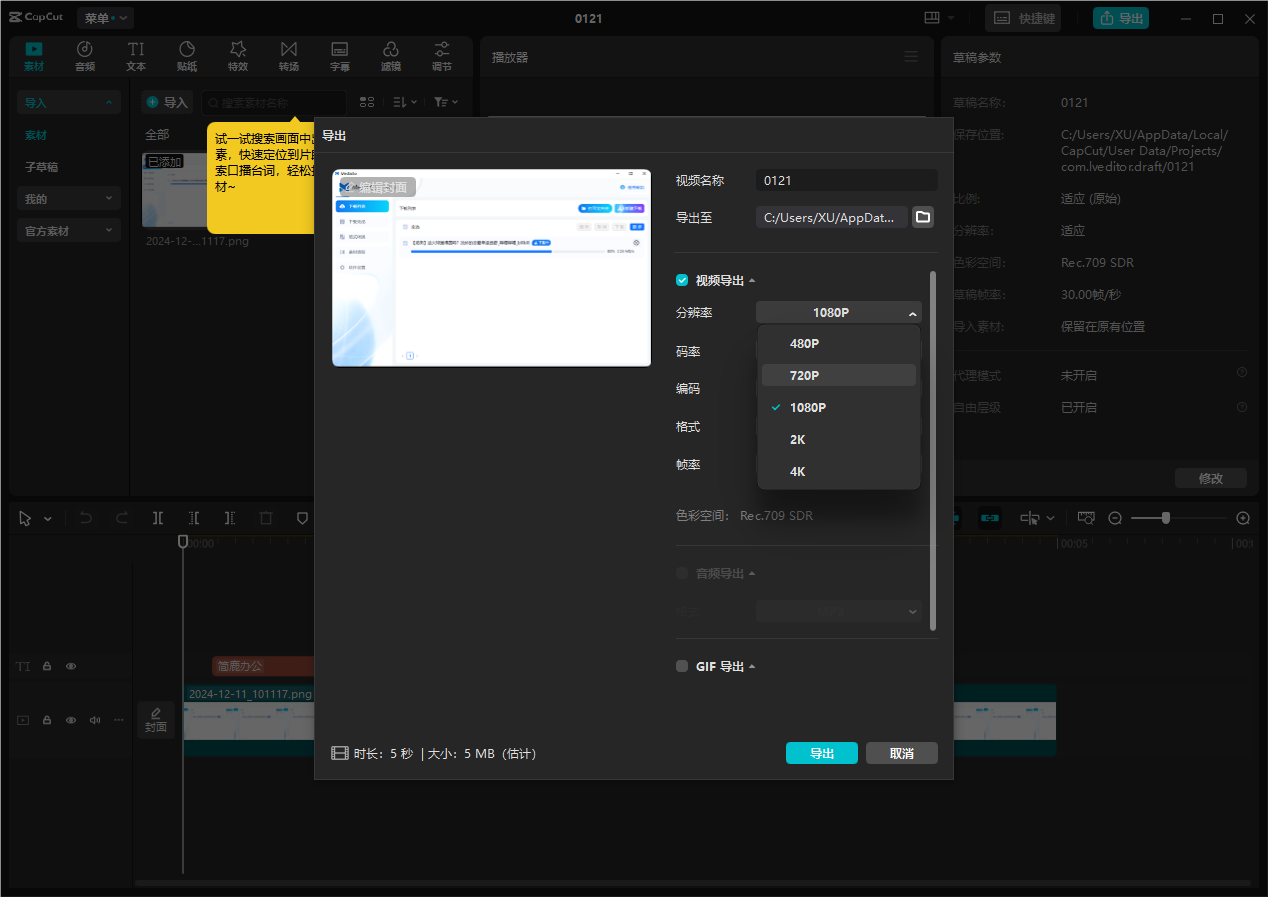Click the trim left of playhead icon
Viewport: 1268px width, 897px height.
pos(194,518)
